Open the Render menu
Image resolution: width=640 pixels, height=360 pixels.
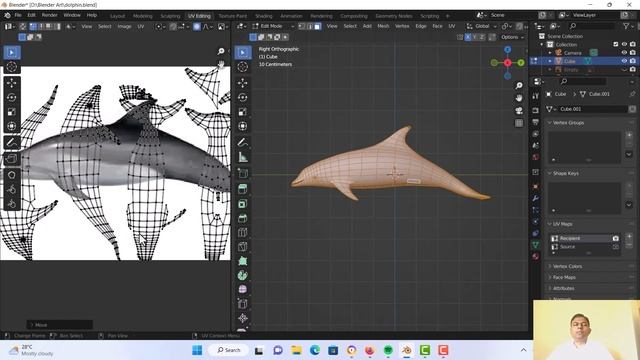coord(50,15)
